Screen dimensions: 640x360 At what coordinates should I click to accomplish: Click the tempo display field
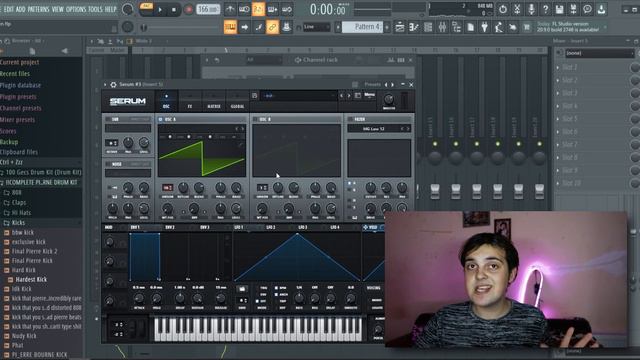point(208,9)
